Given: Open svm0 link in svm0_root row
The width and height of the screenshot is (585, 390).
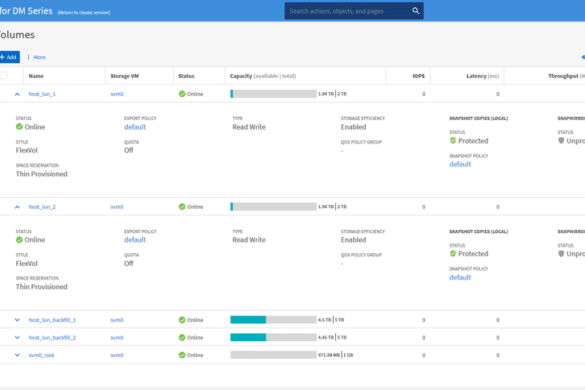Looking at the screenshot, I should [x=117, y=355].
